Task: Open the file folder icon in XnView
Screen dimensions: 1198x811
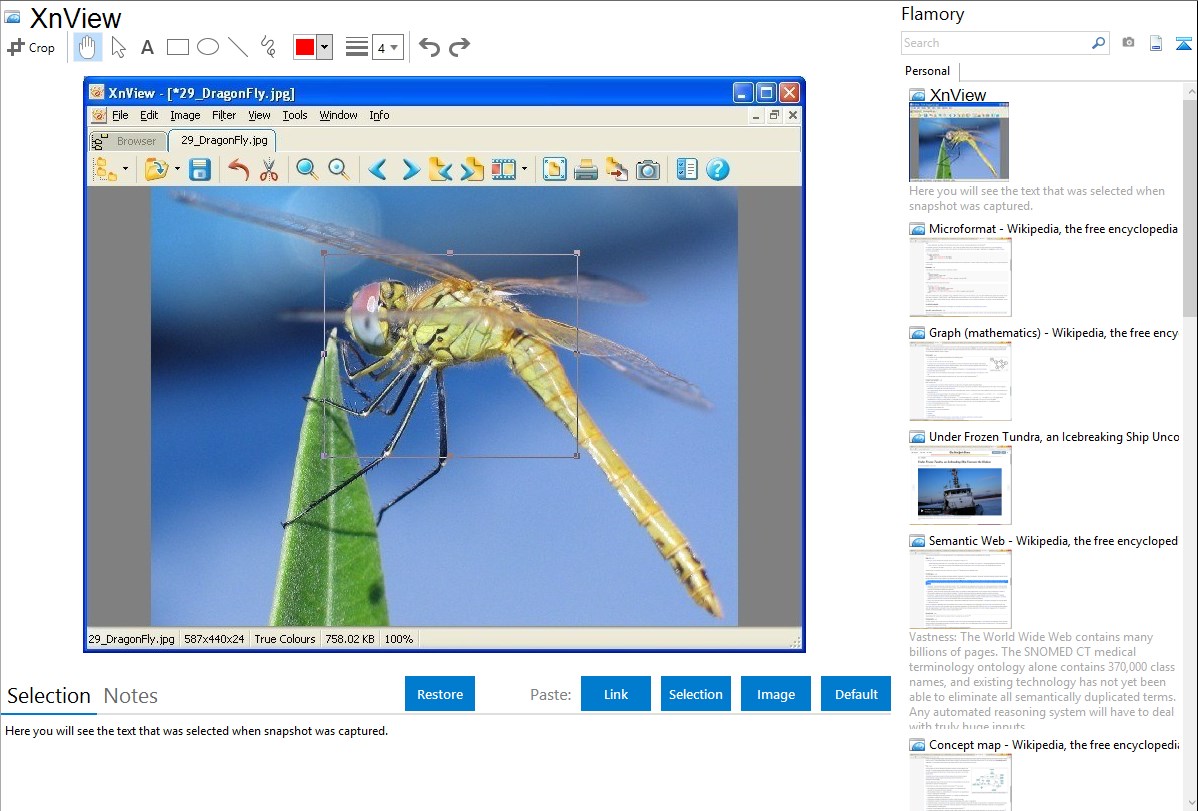Action: point(156,169)
